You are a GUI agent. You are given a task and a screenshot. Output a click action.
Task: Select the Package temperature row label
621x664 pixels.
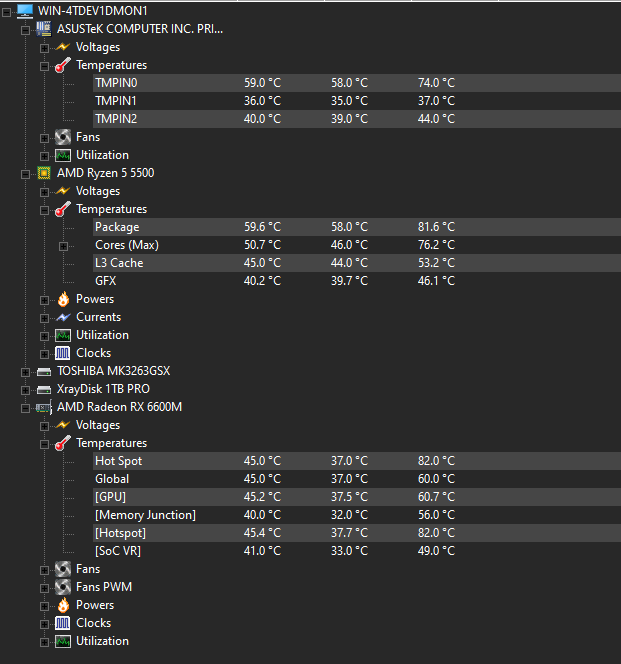pyautogui.click(x=117, y=227)
